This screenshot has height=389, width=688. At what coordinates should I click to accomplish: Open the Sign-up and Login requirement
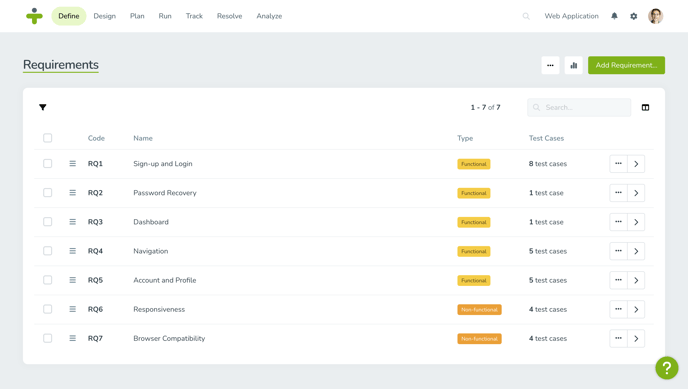point(163,164)
